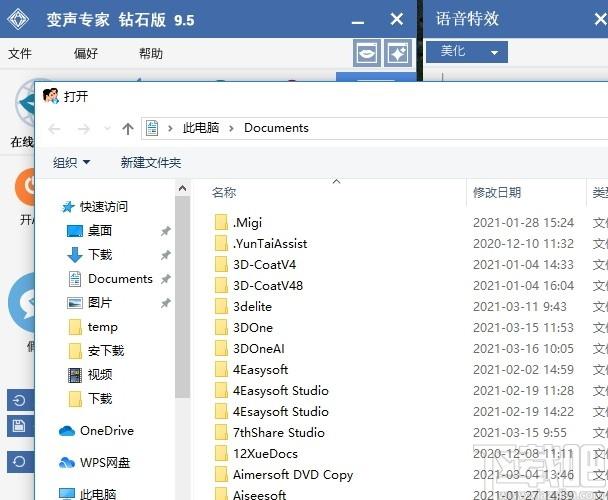
Task: Click Documents in the address breadcrumb
Action: tap(276, 128)
